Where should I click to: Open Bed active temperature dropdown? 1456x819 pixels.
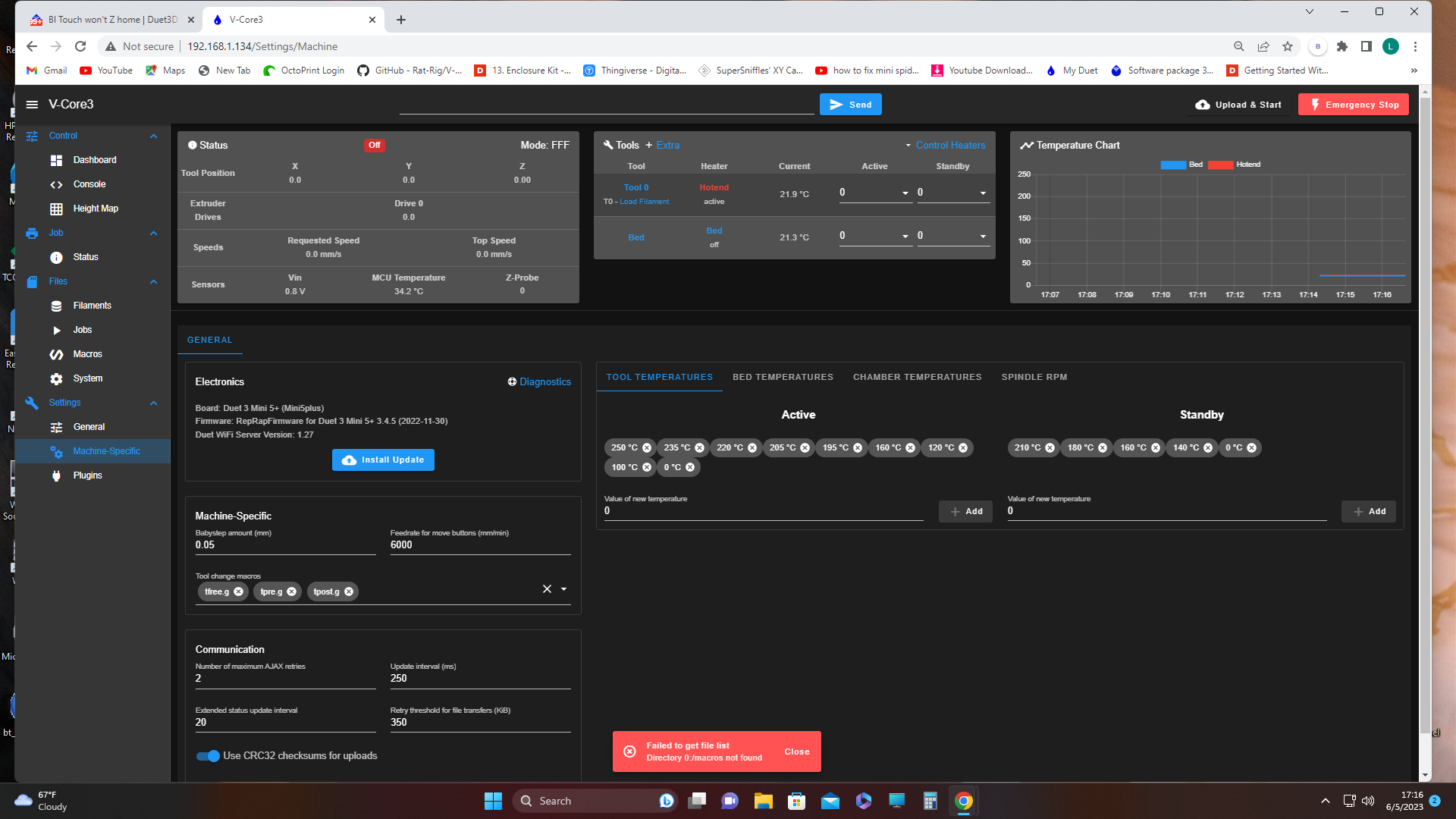905,237
